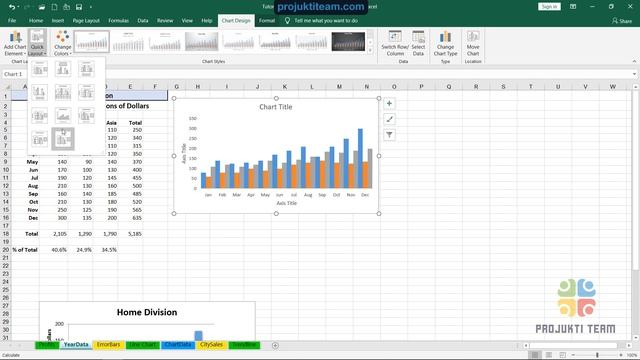The width and height of the screenshot is (640, 360).
Task: Expand the formula bar arrow
Action: 634,74
